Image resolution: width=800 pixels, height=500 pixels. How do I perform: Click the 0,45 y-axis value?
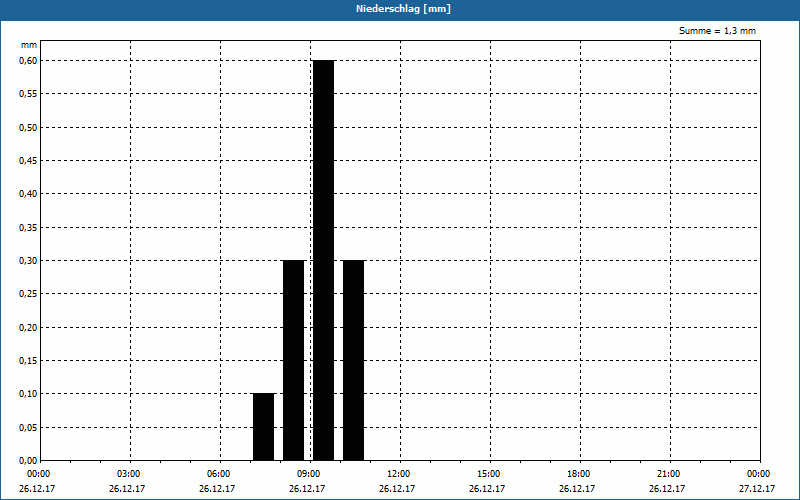[x=28, y=161]
